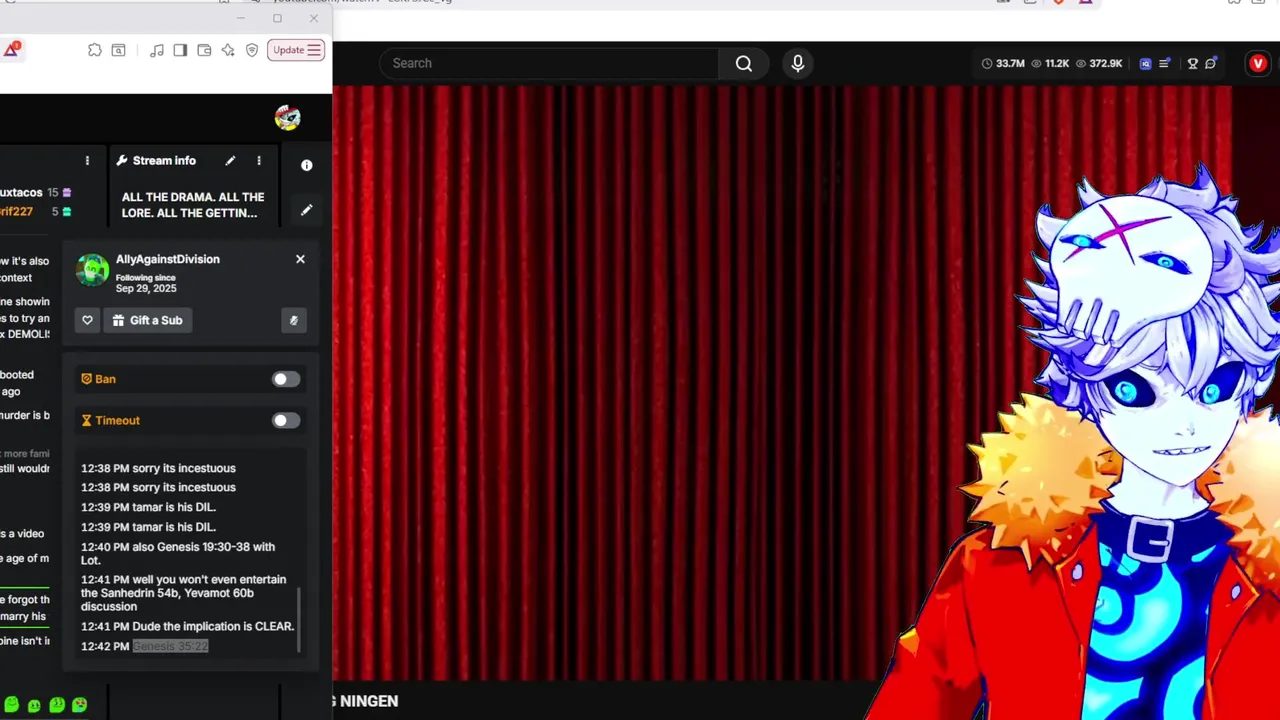
Task: Open the red V account avatar
Action: (1258, 63)
